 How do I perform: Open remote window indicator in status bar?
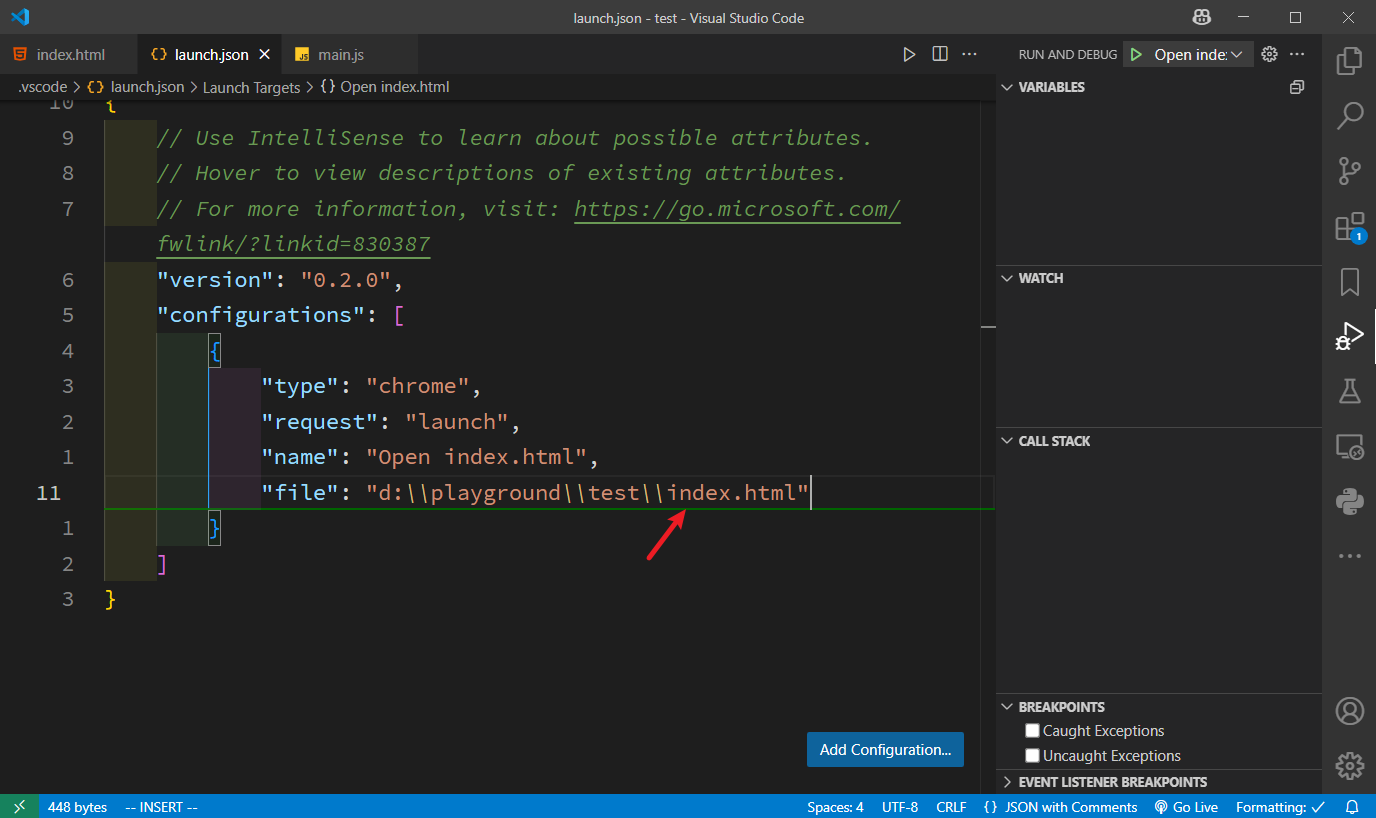(20, 807)
